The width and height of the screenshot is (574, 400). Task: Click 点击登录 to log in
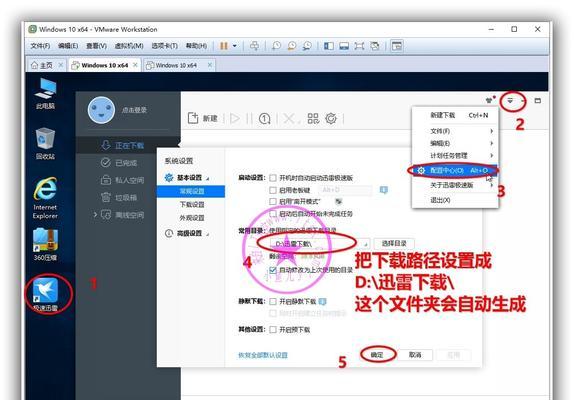(134, 110)
